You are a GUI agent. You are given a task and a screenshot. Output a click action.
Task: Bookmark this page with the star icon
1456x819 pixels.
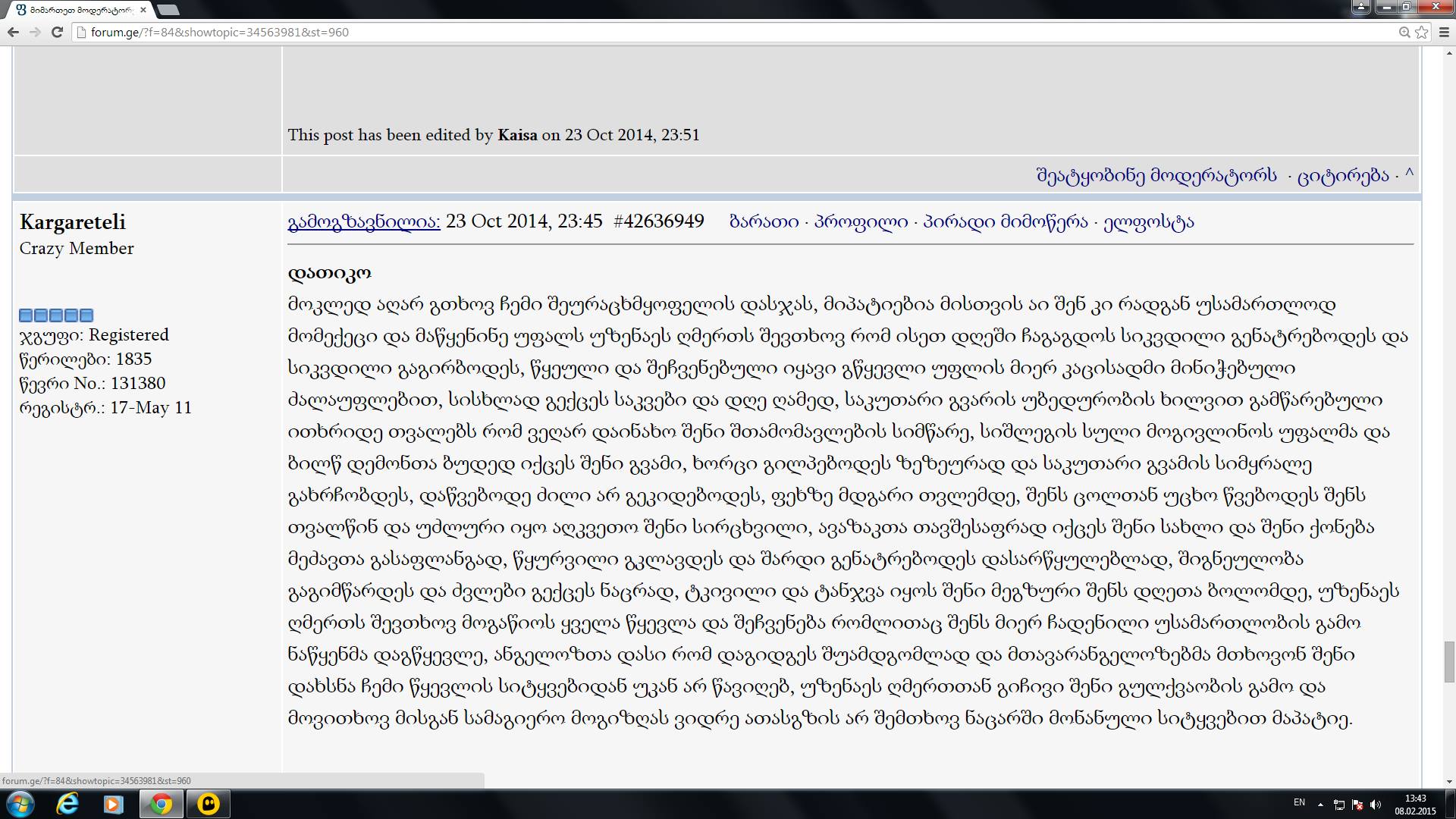(1422, 32)
